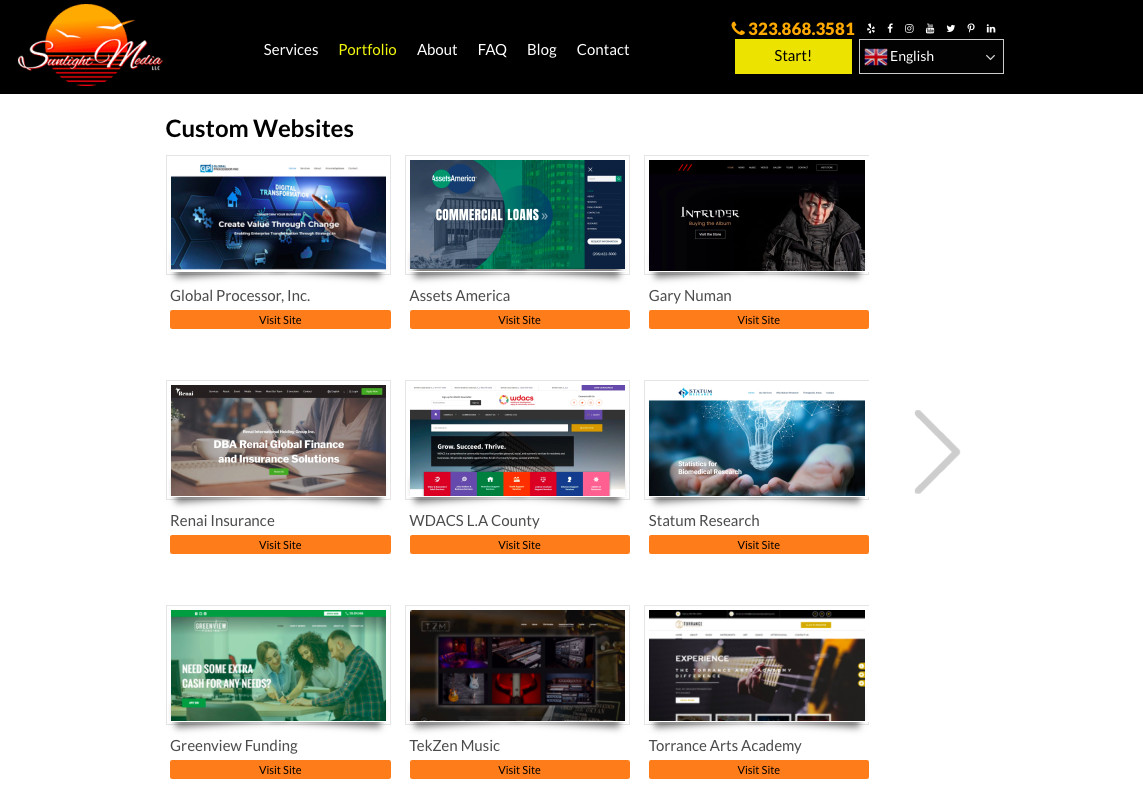The width and height of the screenshot is (1143, 812).
Task: Open the Twitter social icon
Action: click(x=950, y=28)
